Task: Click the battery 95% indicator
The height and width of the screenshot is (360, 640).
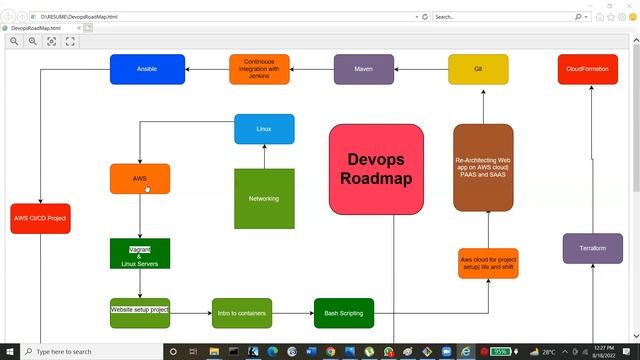Action: (500, 351)
